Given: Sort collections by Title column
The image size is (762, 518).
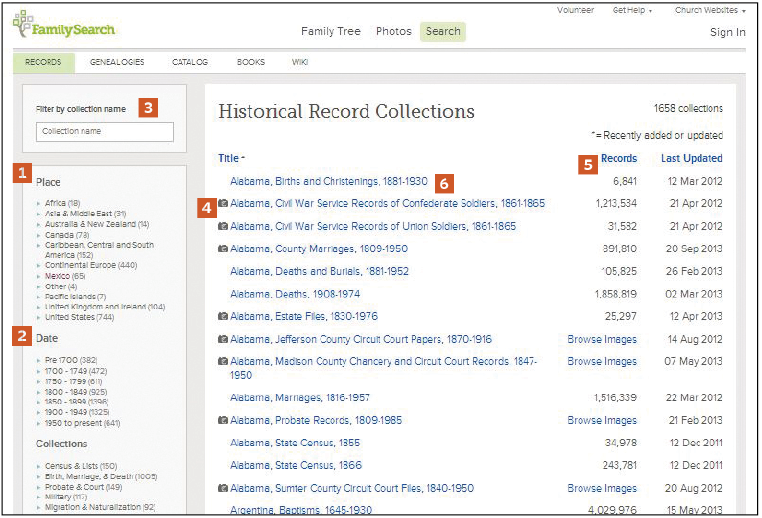Looking at the screenshot, I should [x=231, y=158].
